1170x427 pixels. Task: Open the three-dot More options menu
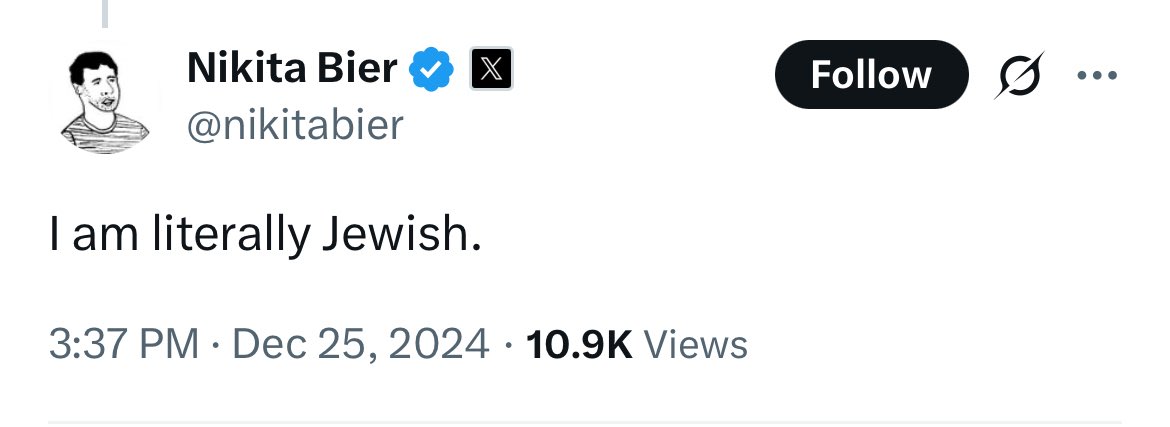[x=1098, y=75]
